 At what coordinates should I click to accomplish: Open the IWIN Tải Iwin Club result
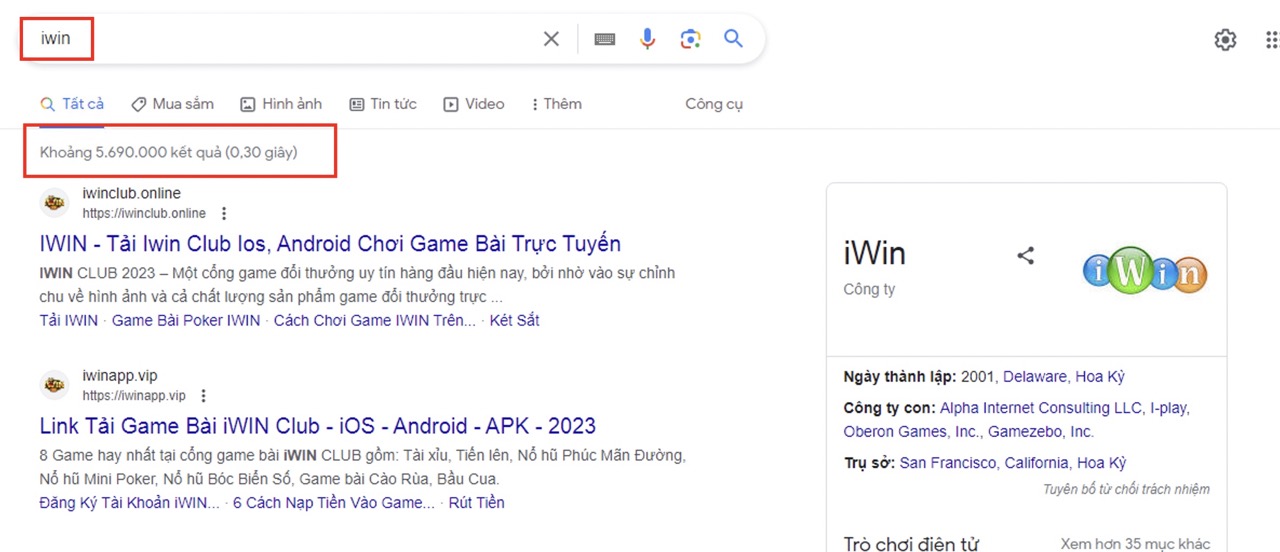coord(330,244)
